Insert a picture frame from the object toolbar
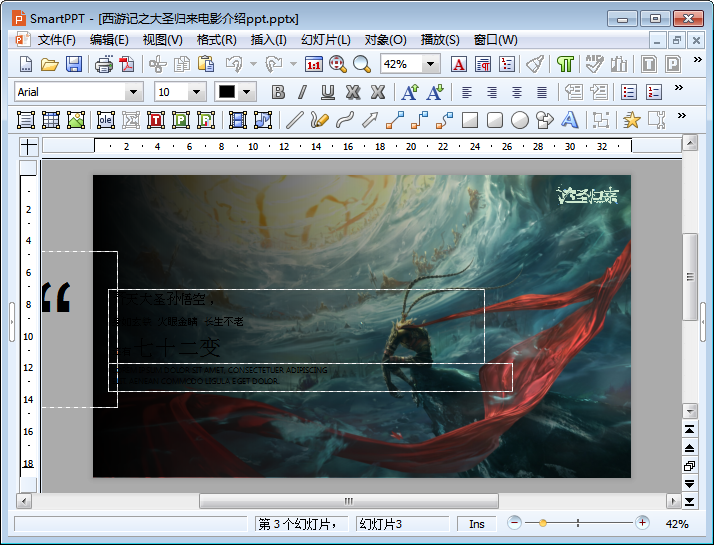The image size is (714, 545). point(76,120)
